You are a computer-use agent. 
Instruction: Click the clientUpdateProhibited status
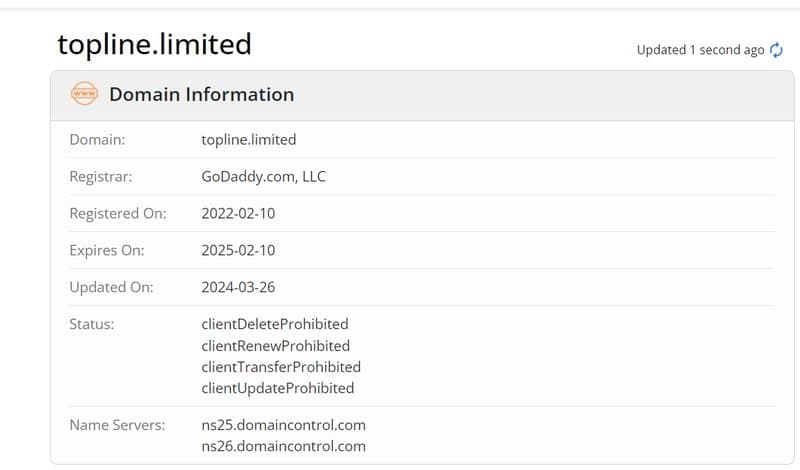coord(278,388)
